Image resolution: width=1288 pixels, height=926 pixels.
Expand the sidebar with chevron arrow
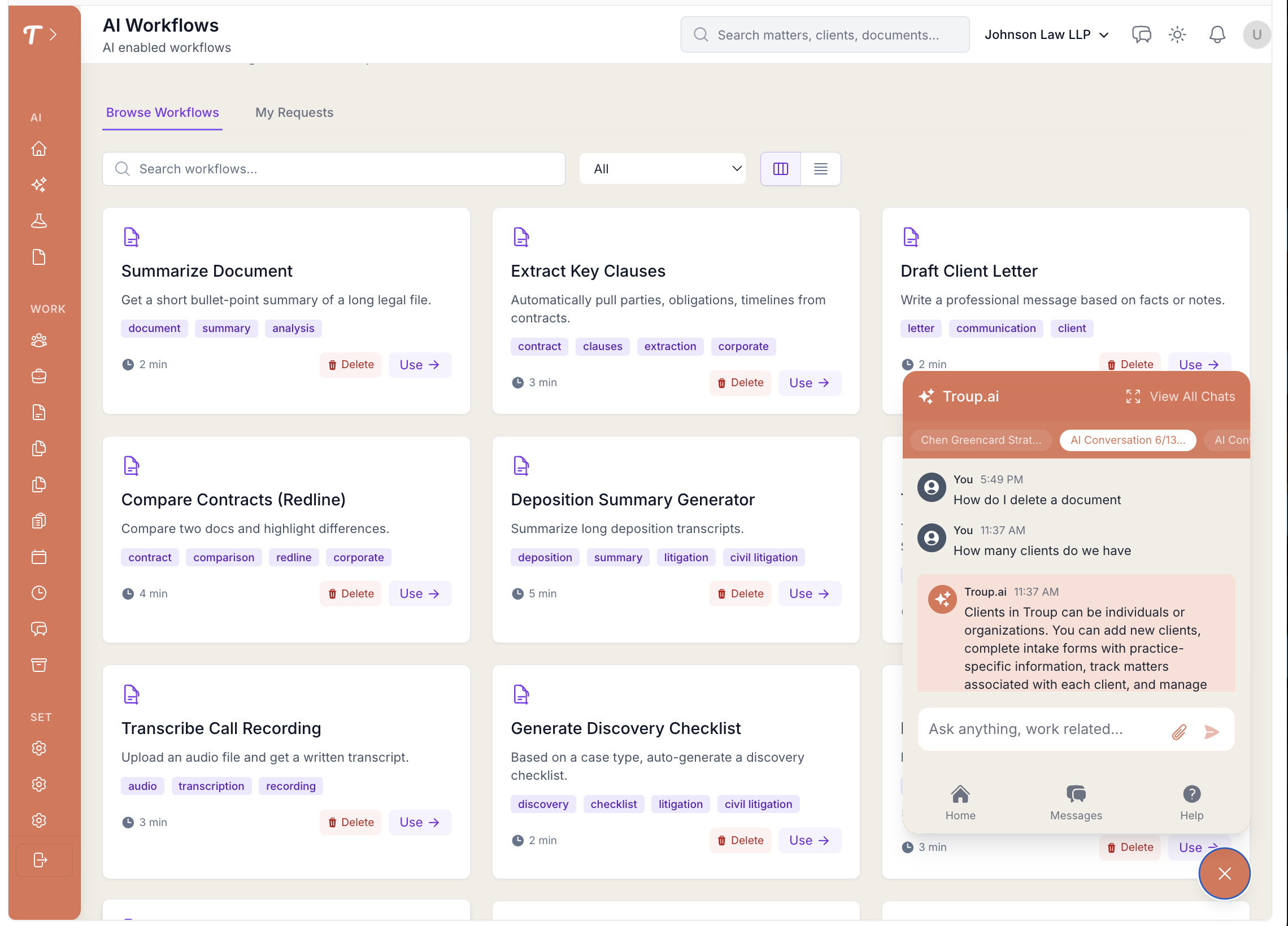coord(53,34)
